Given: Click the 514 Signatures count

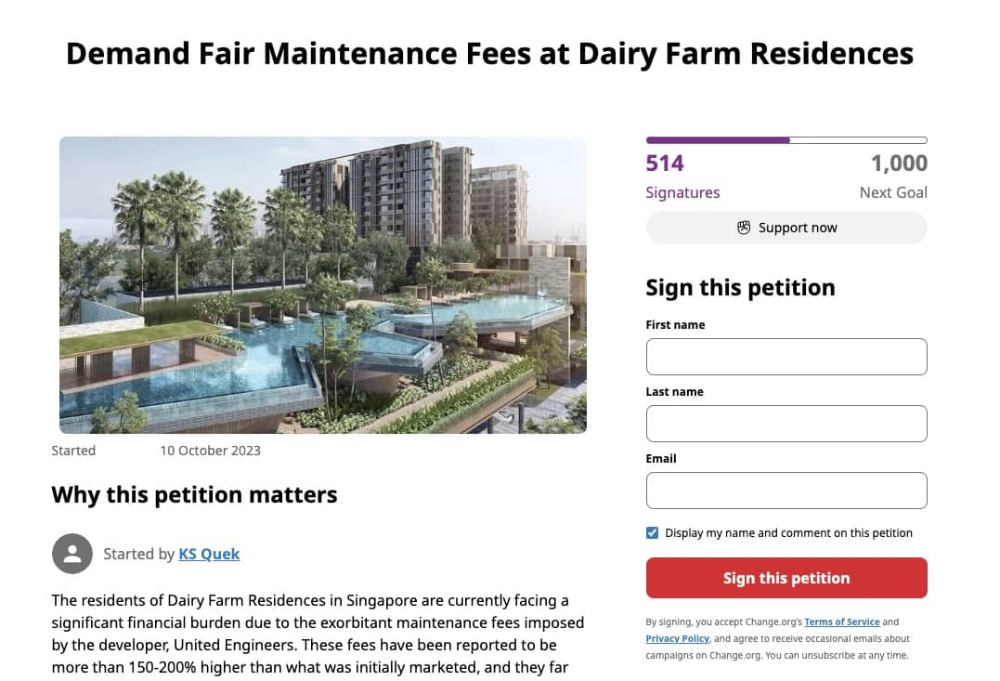Looking at the screenshot, I should tap(665, 164).
